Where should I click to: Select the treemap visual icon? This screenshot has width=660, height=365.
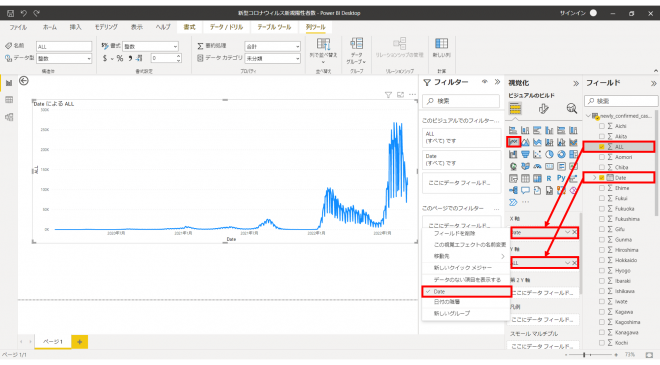(573, 155)
